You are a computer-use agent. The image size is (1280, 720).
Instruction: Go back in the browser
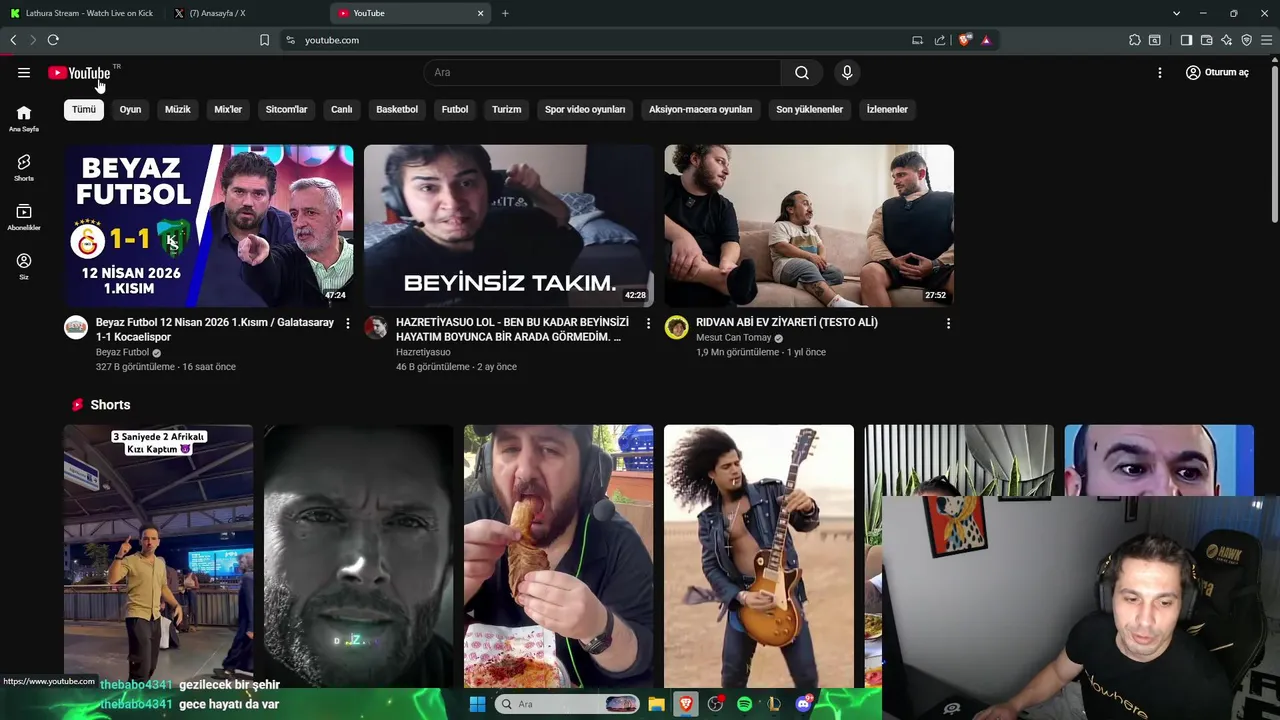pyautogui.click(x=13, y=40)
